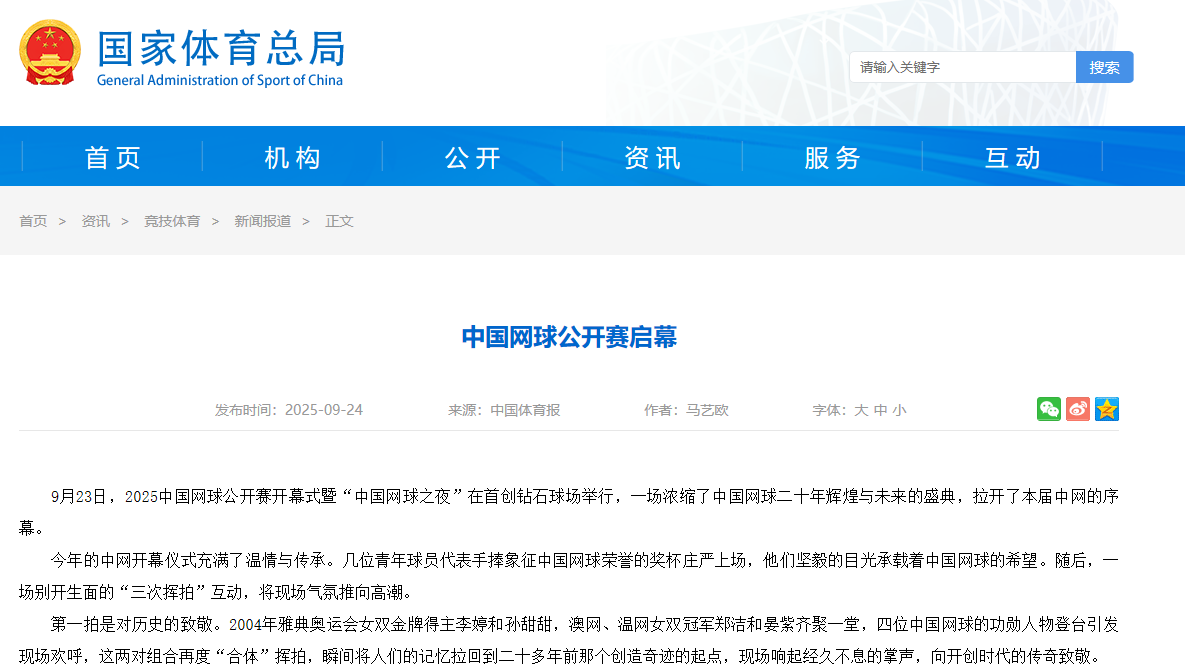
Task: Open the 服务 navigation menu item
Action: 833,157
